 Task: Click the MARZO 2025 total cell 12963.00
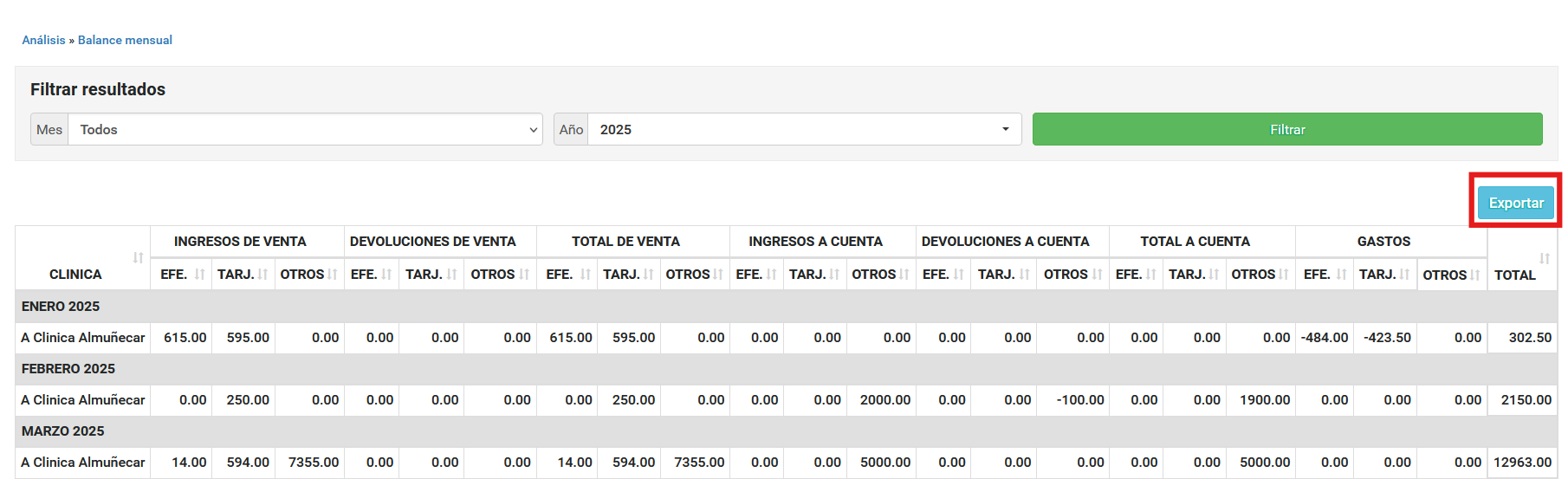coord(1522,463)
